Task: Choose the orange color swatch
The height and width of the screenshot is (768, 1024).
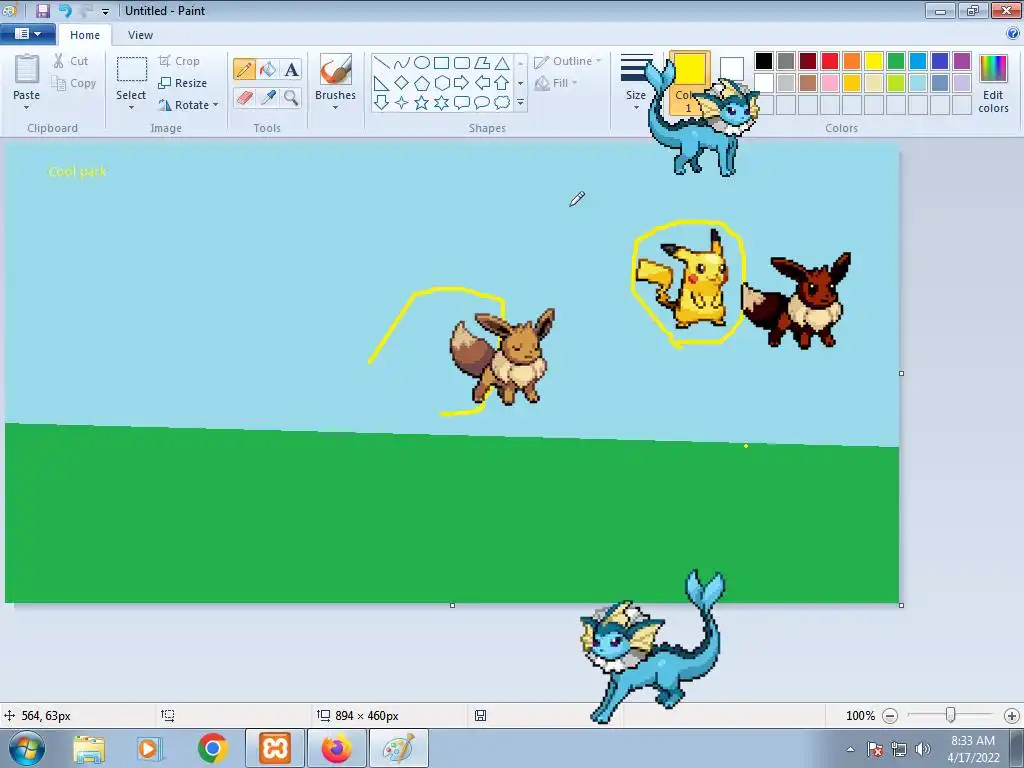Action: (852, 61)
